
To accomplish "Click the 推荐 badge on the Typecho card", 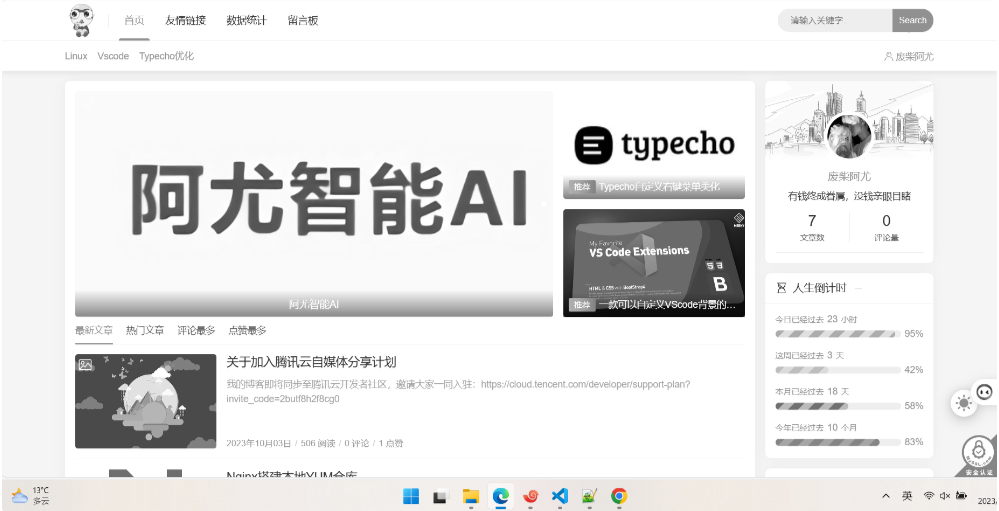I will [582, 187].
